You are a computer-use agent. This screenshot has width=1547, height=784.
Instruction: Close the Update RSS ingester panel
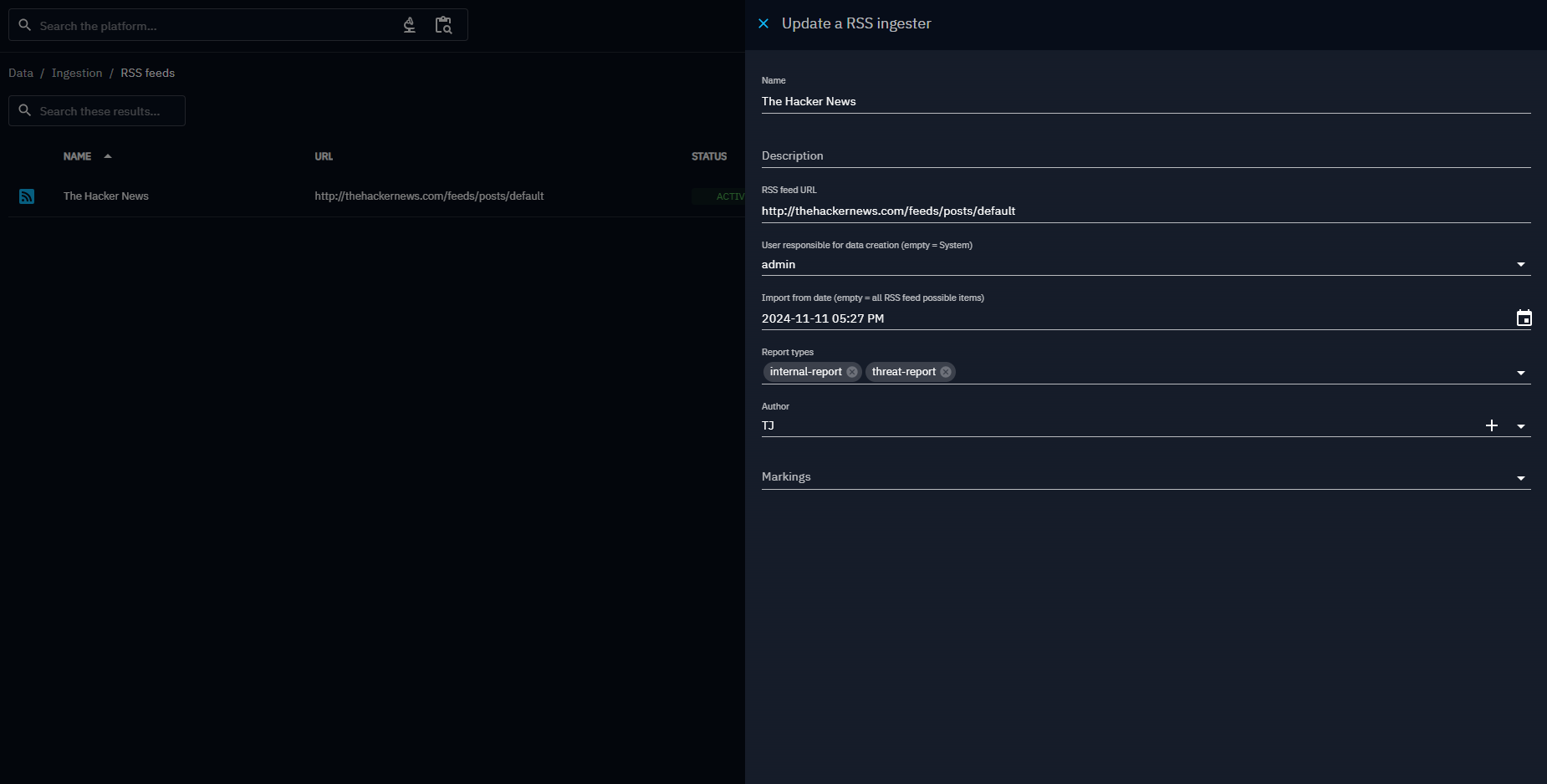tap(763, 23)
